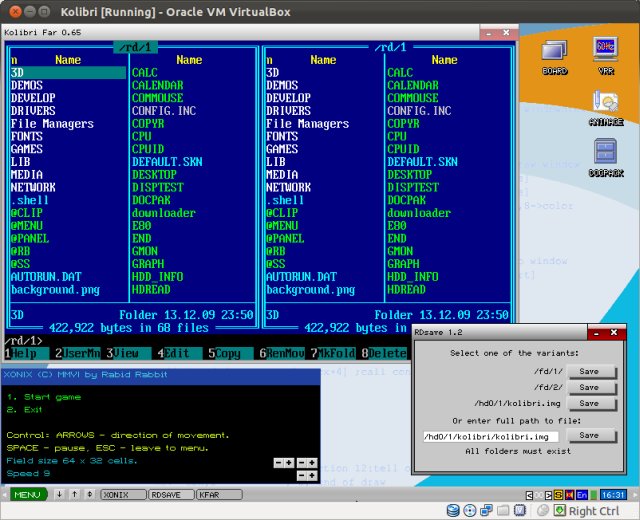Click Save button next to /fd/2/
Screen dimensions: 640x520
coord(589,387)
